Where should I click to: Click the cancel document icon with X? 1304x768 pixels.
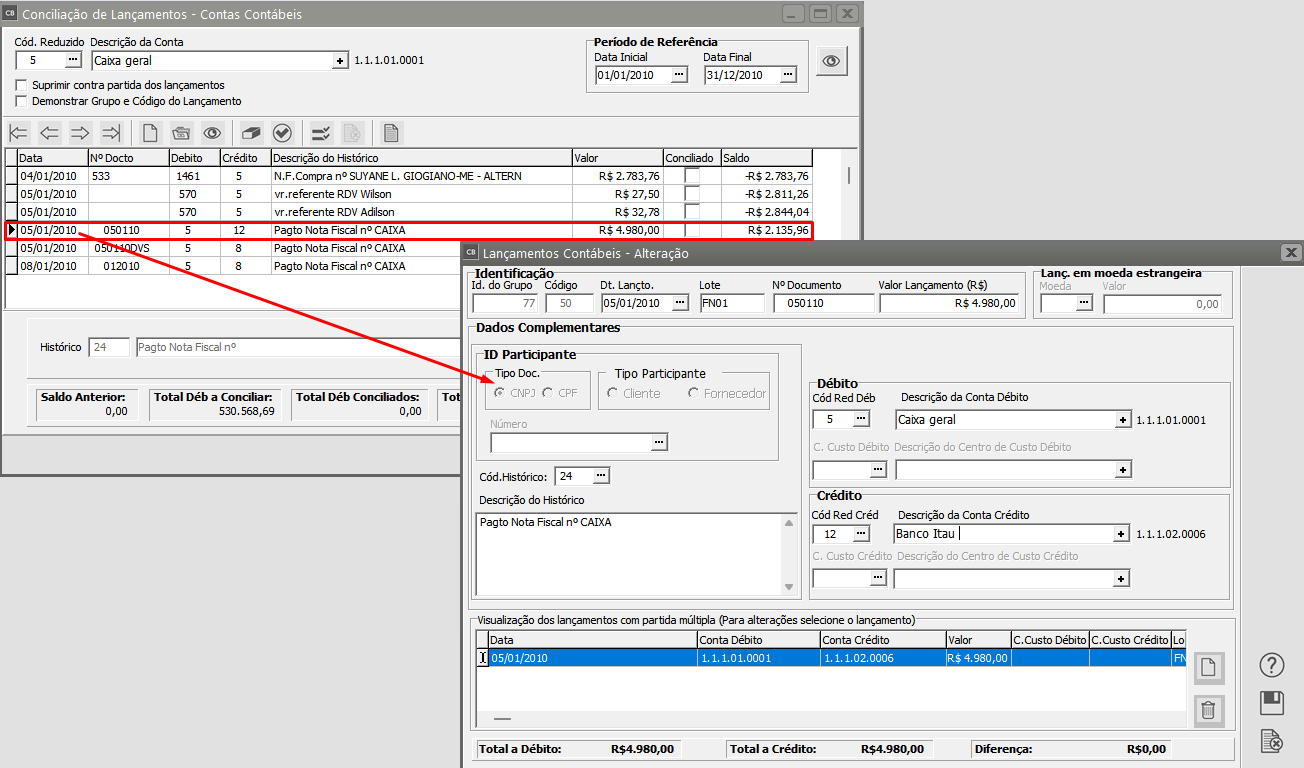pyautogui.click(x=1272, y=741)
